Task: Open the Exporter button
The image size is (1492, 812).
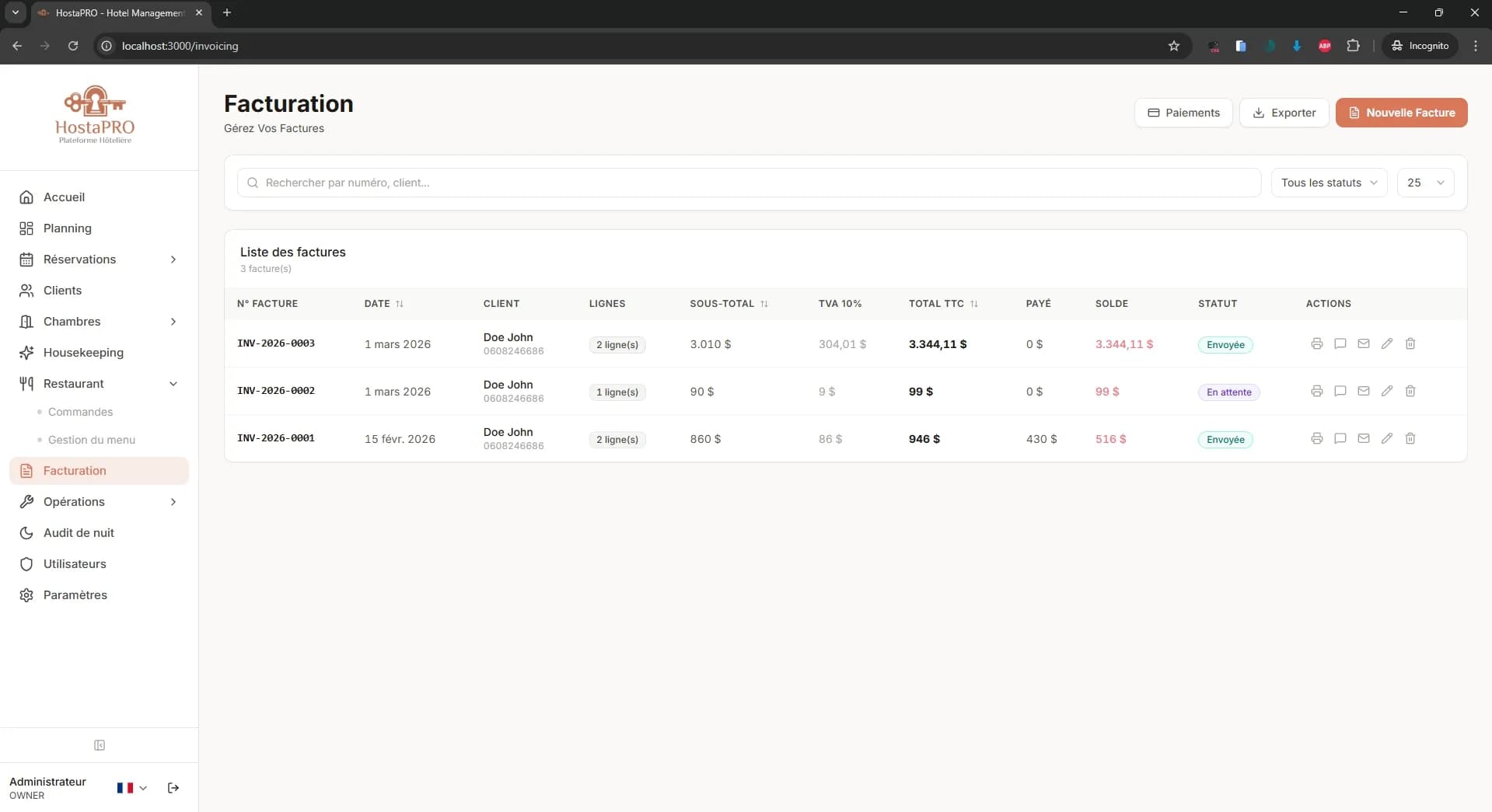Action: [x=1284, y=112]
